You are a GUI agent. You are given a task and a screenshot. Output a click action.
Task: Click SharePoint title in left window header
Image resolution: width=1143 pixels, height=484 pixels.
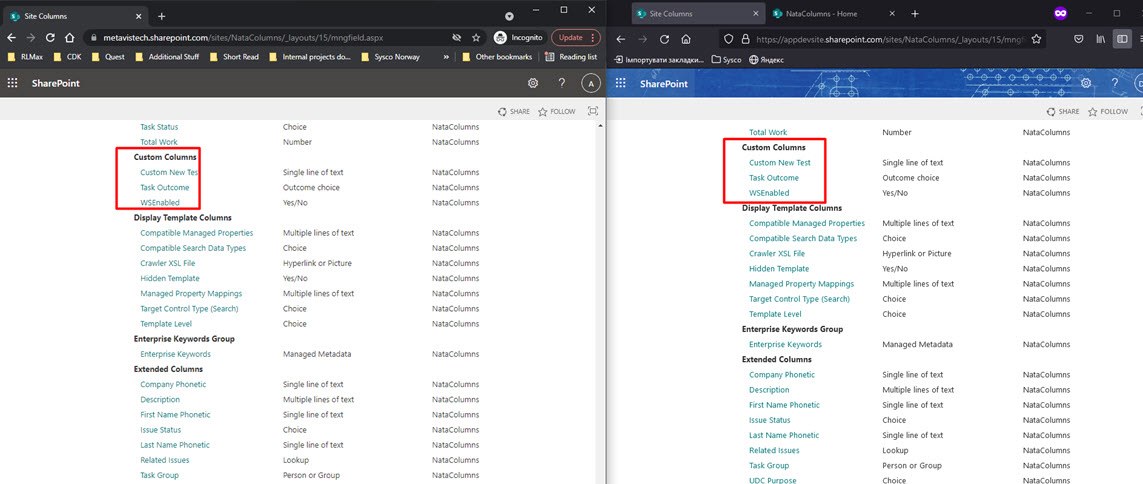tap(55, 83)
